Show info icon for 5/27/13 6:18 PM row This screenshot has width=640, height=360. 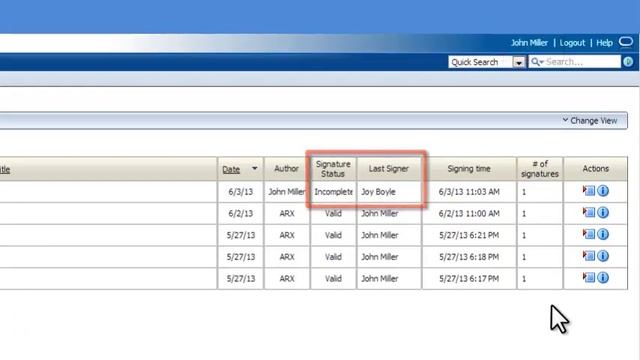click(x=603, y=256)
